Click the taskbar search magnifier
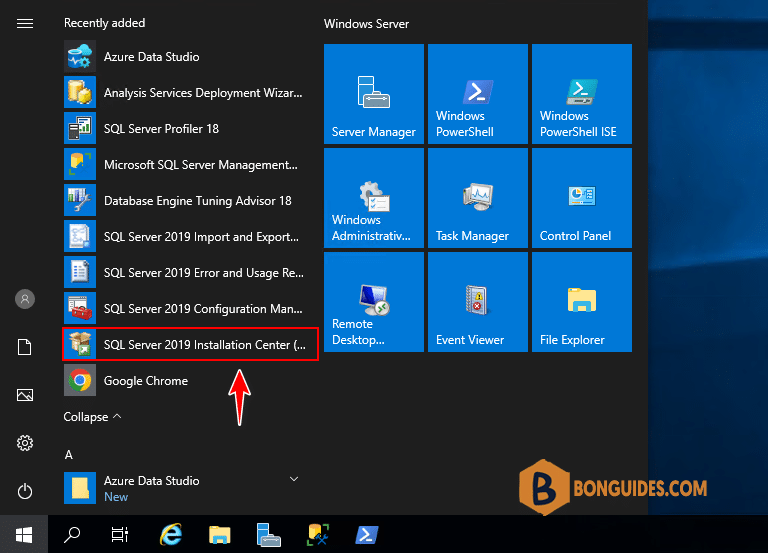The image size is (768, 553). (72, 534)
